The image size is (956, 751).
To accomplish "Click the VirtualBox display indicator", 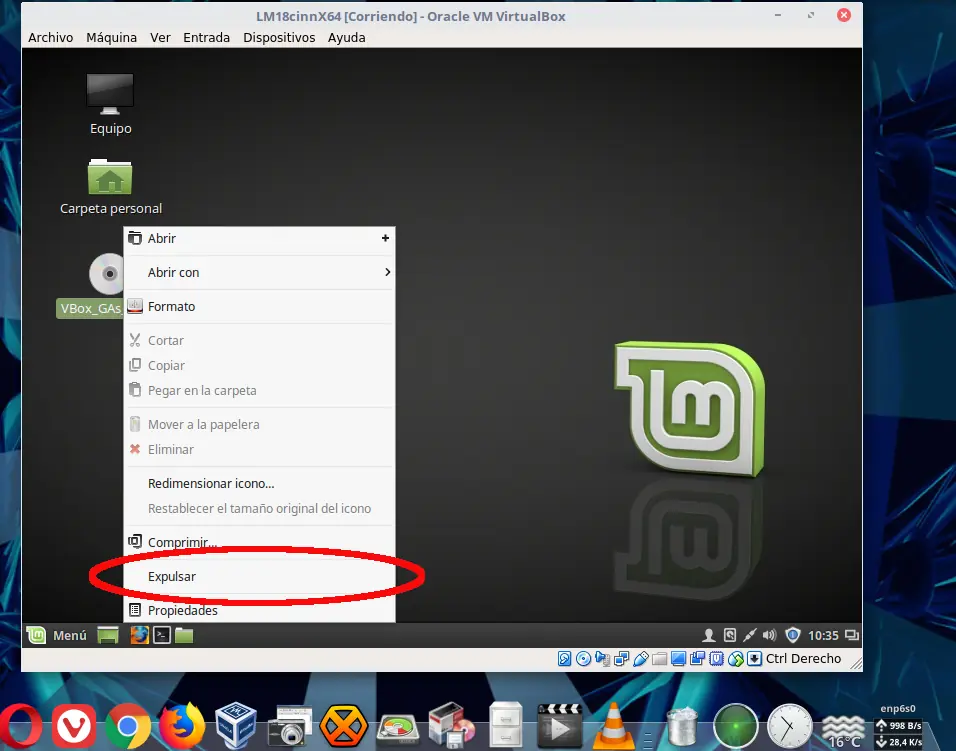I will tap(678, 658).
